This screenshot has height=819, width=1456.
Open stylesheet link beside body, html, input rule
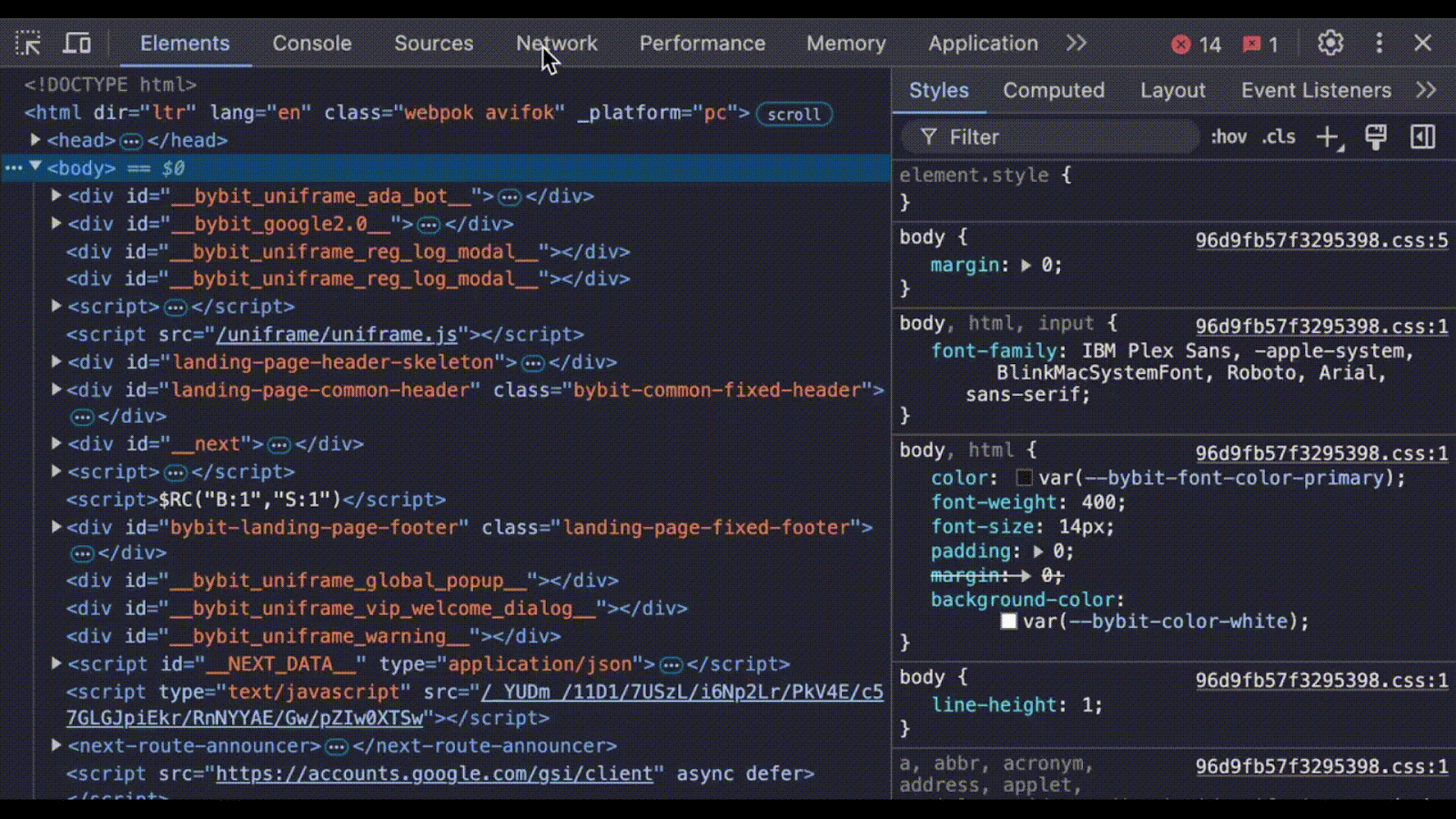[x=1321, y=327]
